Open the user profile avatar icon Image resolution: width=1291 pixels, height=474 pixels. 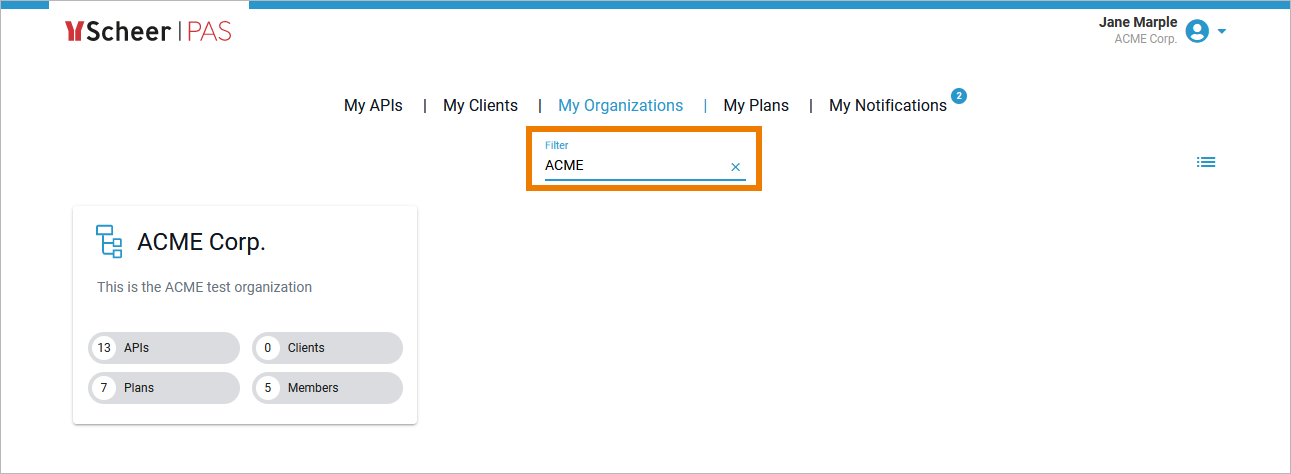click(x=1196, y=32)
